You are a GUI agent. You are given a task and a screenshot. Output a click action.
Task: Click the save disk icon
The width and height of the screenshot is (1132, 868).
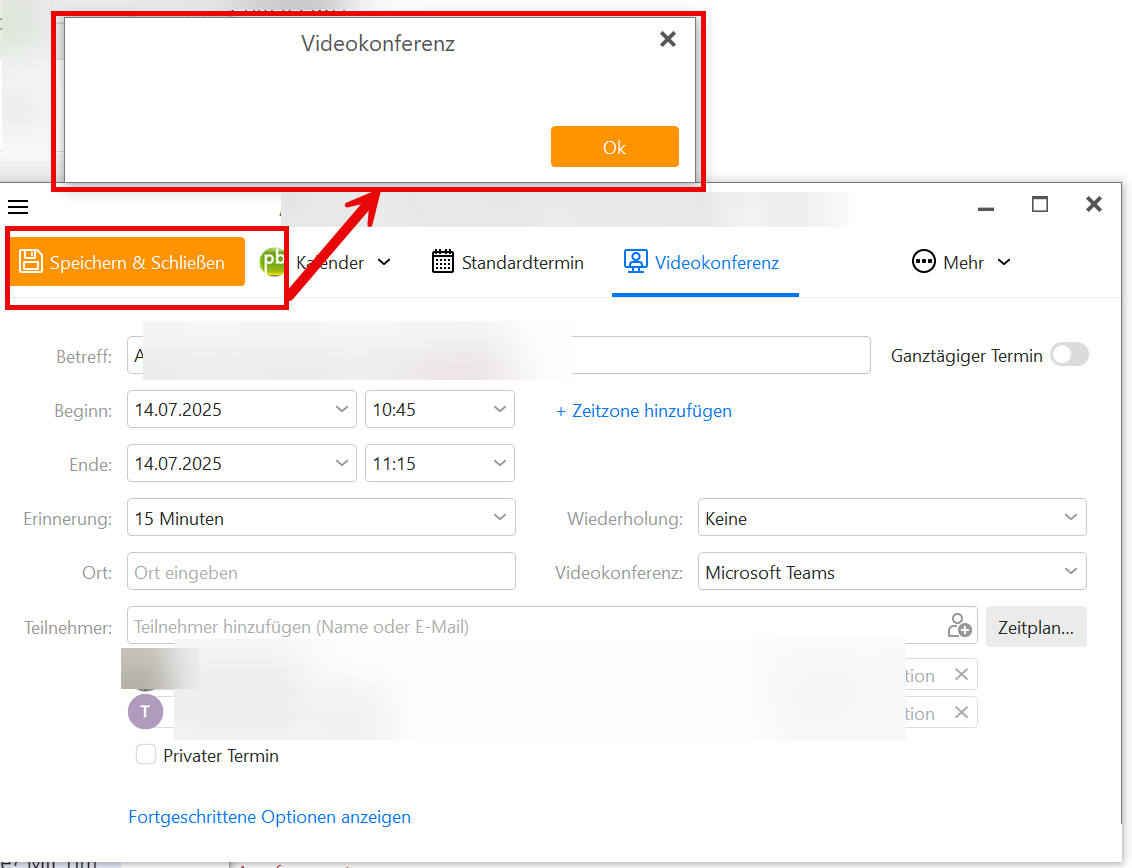(30, 261)
